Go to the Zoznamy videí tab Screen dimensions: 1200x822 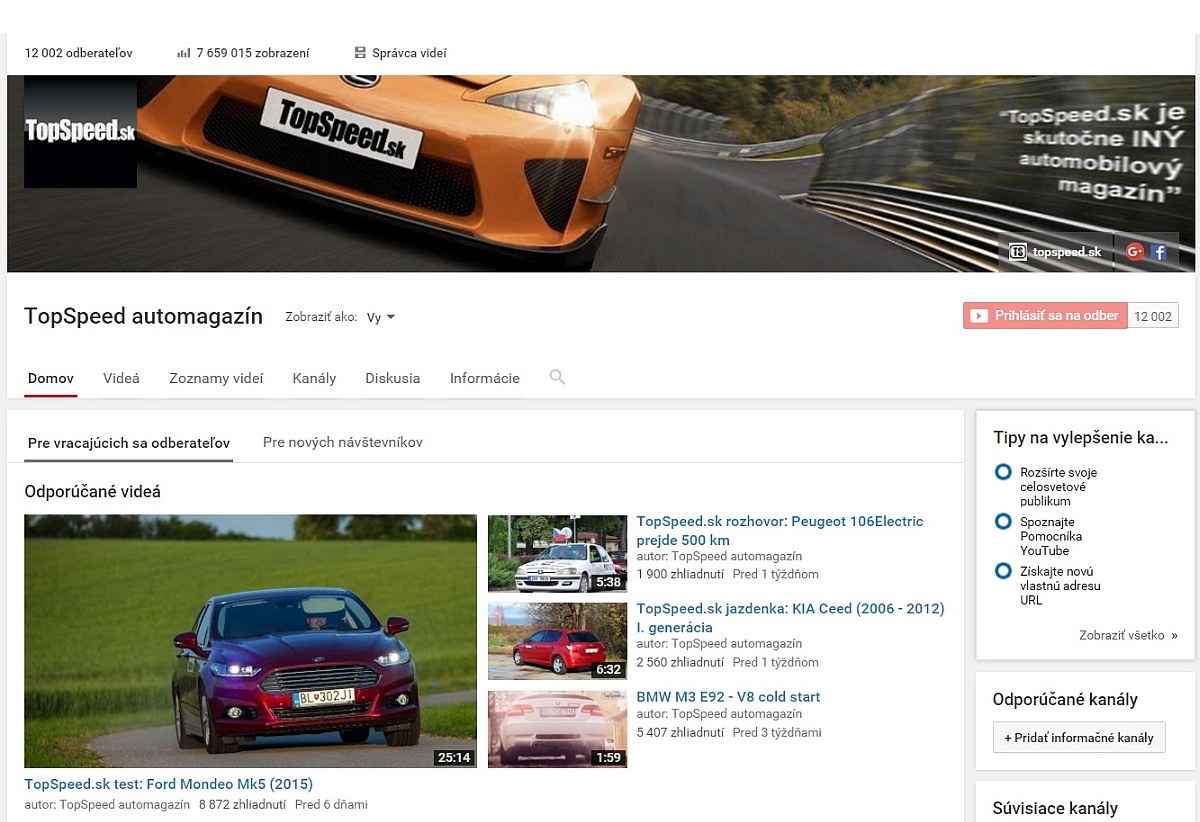[216, 379]
